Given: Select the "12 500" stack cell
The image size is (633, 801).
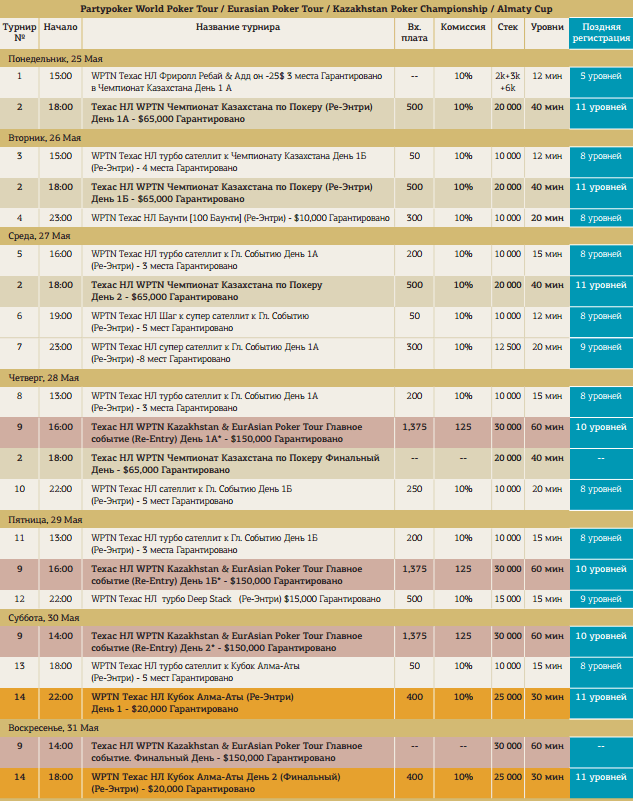Looking at the screenshot, I should [x=507, y=347].
